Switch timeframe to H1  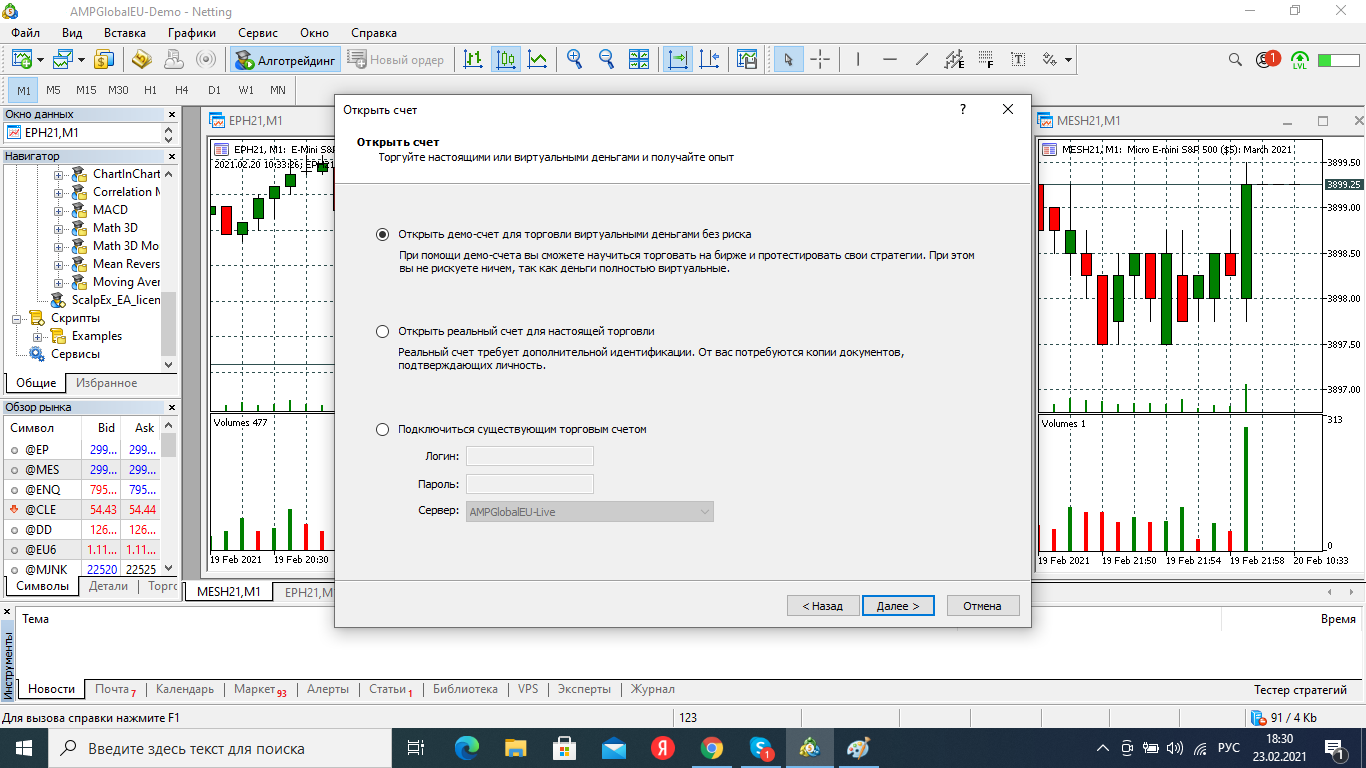pyautogui.click(x=150, y=90)
